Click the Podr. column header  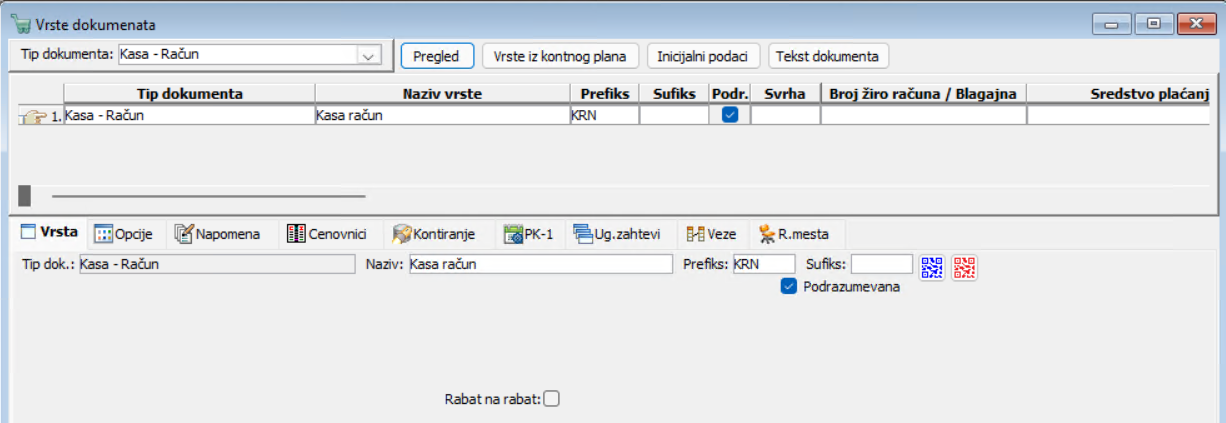pos(730,93)
